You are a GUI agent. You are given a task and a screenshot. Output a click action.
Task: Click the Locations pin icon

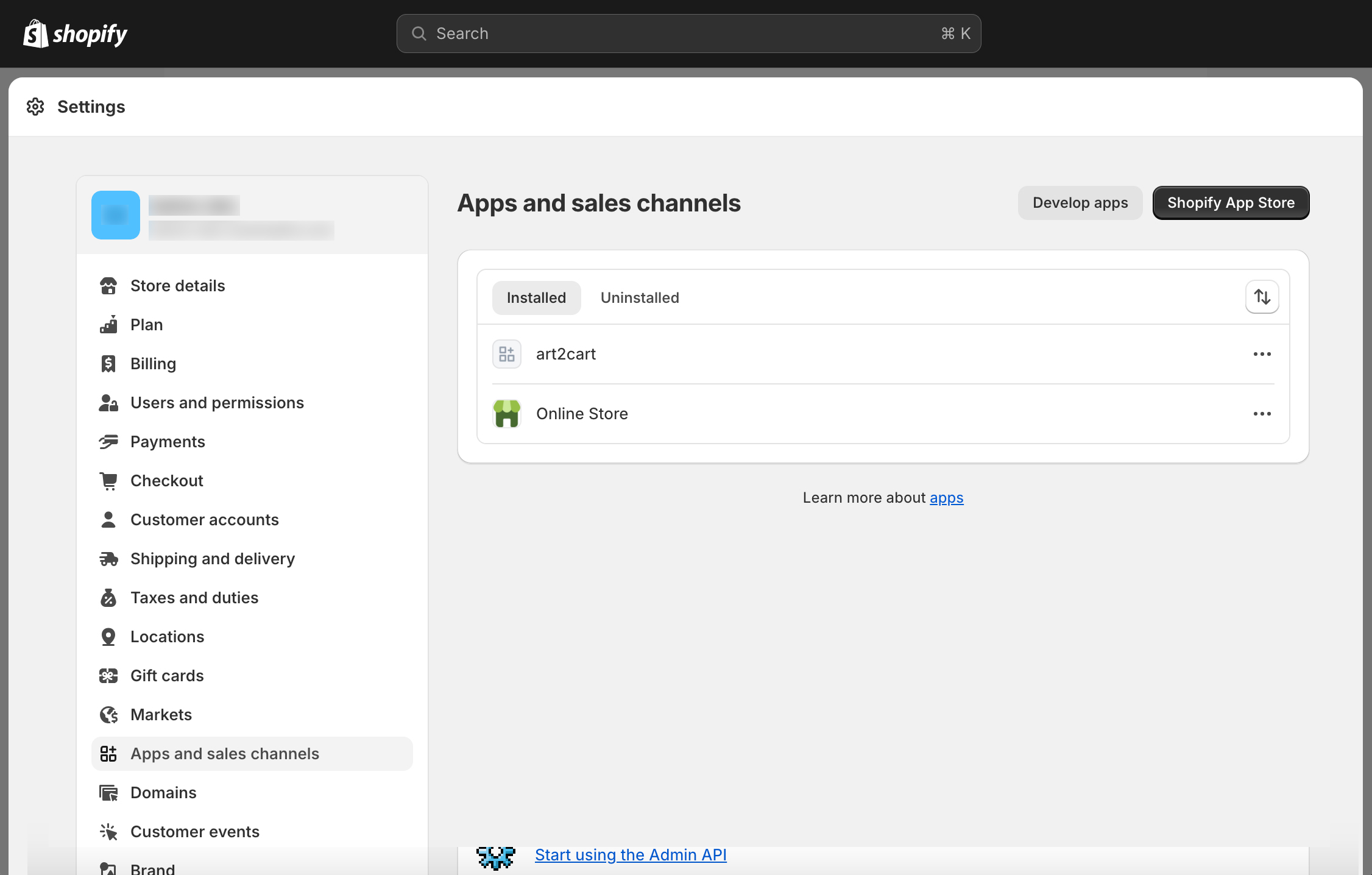coord(108,637)
